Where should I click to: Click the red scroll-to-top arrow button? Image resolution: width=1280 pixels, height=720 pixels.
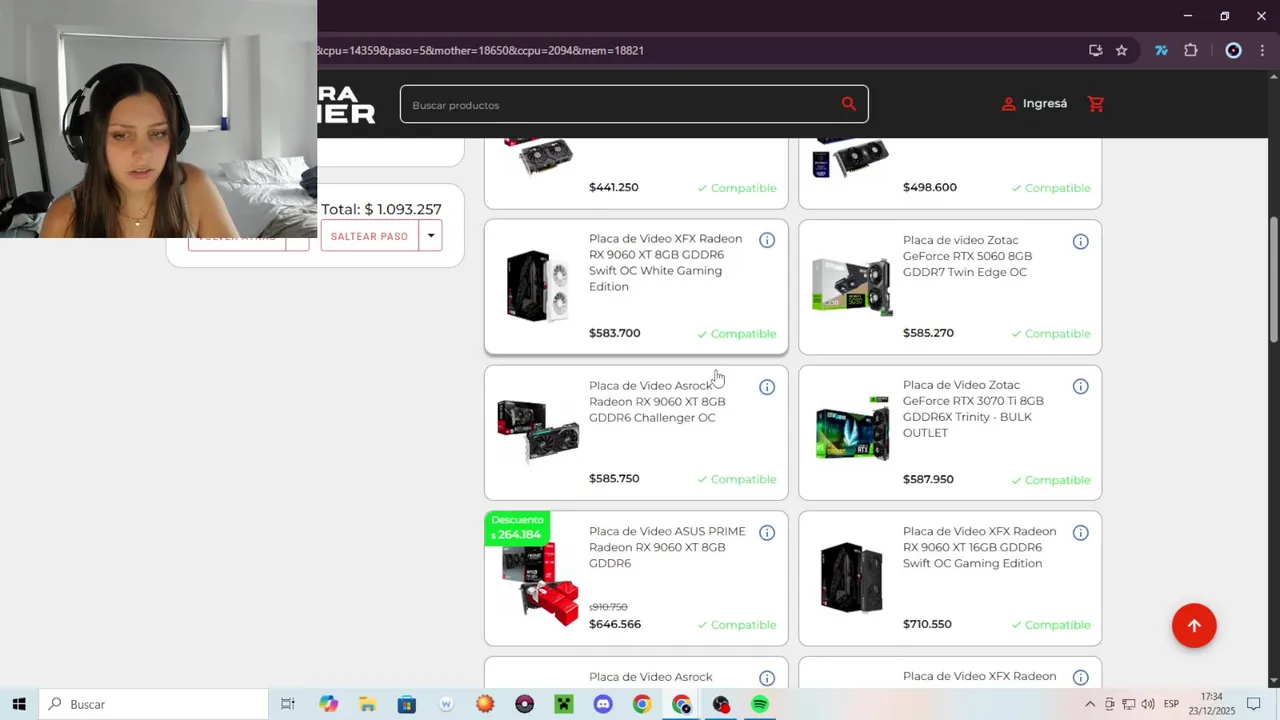(1194, 626)
